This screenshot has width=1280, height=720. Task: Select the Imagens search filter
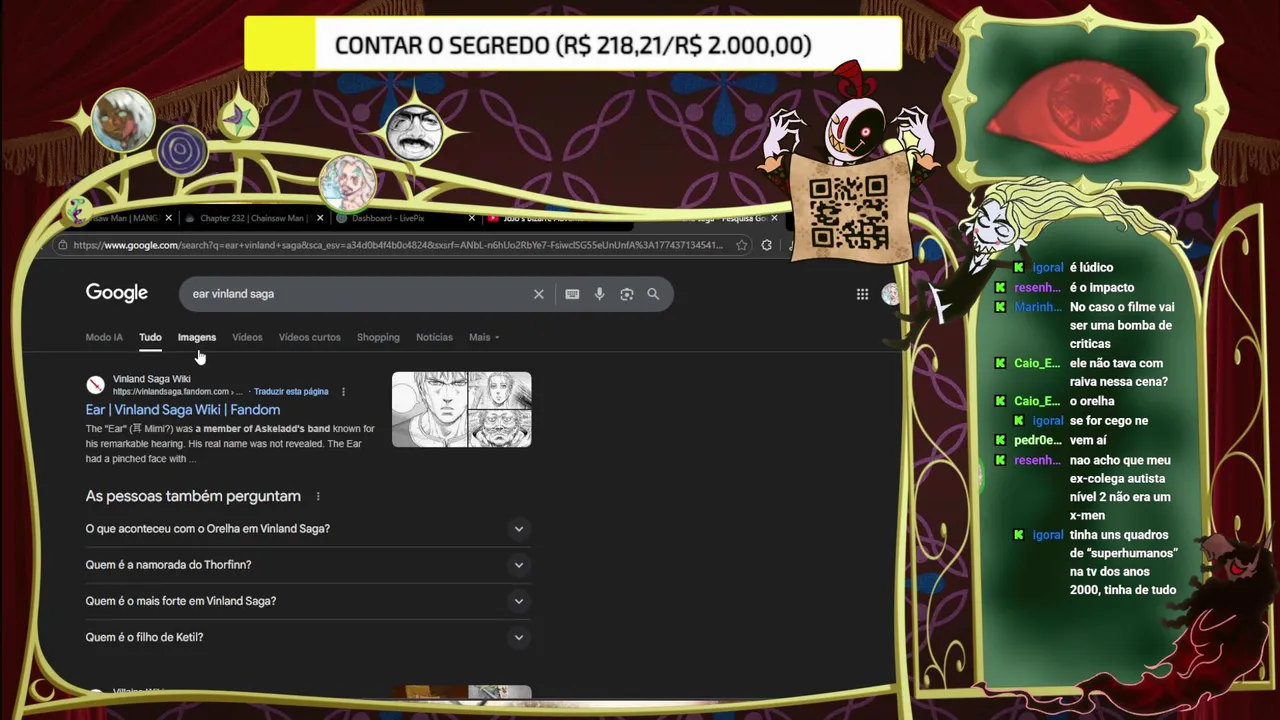197,337
